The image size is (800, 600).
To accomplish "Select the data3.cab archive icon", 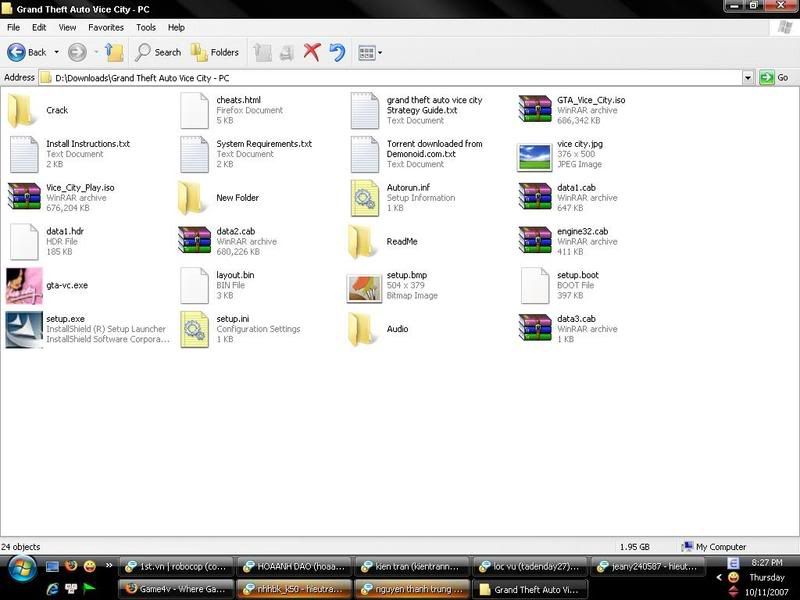I will click(x=535, y=329).
